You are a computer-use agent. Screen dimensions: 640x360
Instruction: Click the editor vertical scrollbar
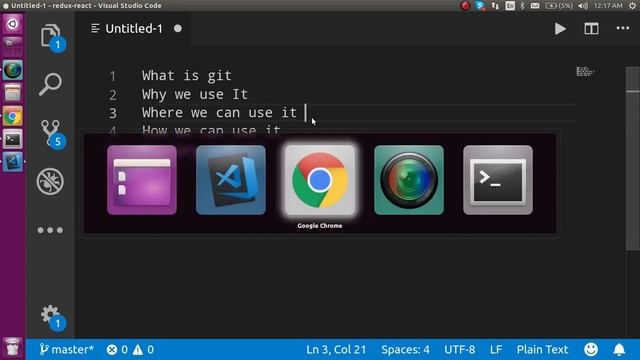coord(633,158)
